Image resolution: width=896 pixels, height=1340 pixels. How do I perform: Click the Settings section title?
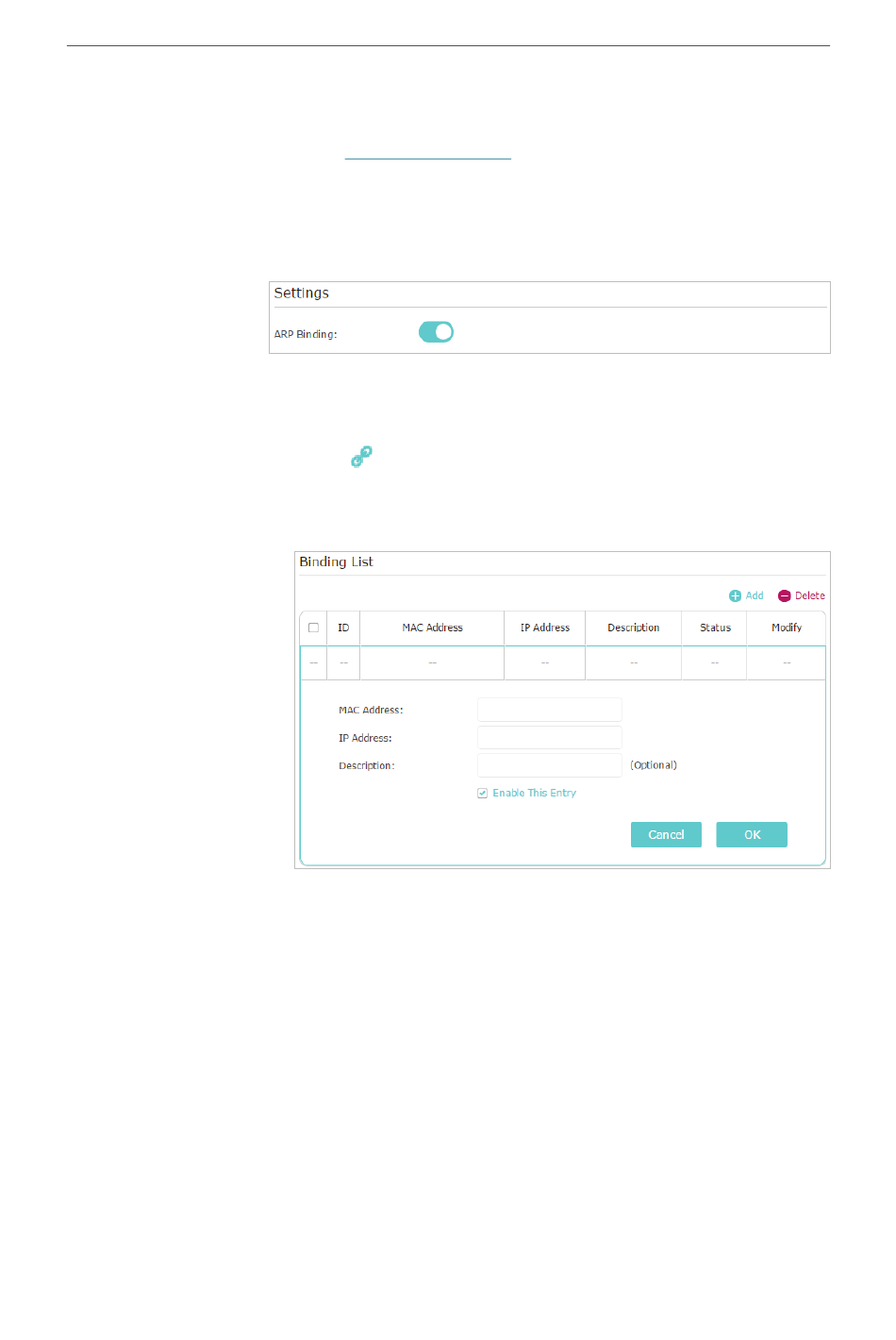click(302, 293)
